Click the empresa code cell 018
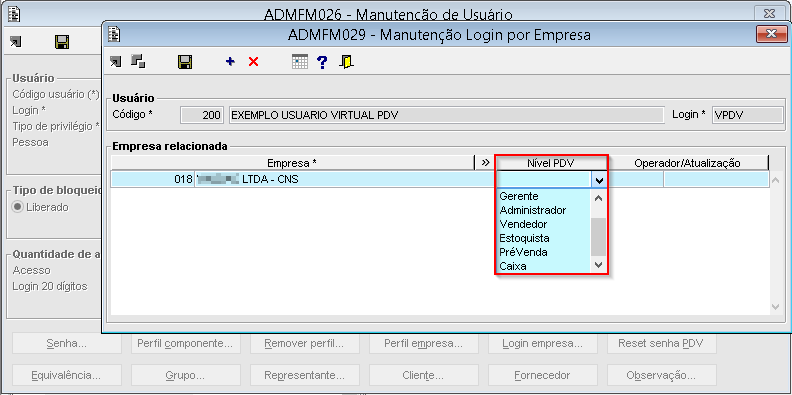The height and width of the screenshot is (395, 792). tap(153, 179)
